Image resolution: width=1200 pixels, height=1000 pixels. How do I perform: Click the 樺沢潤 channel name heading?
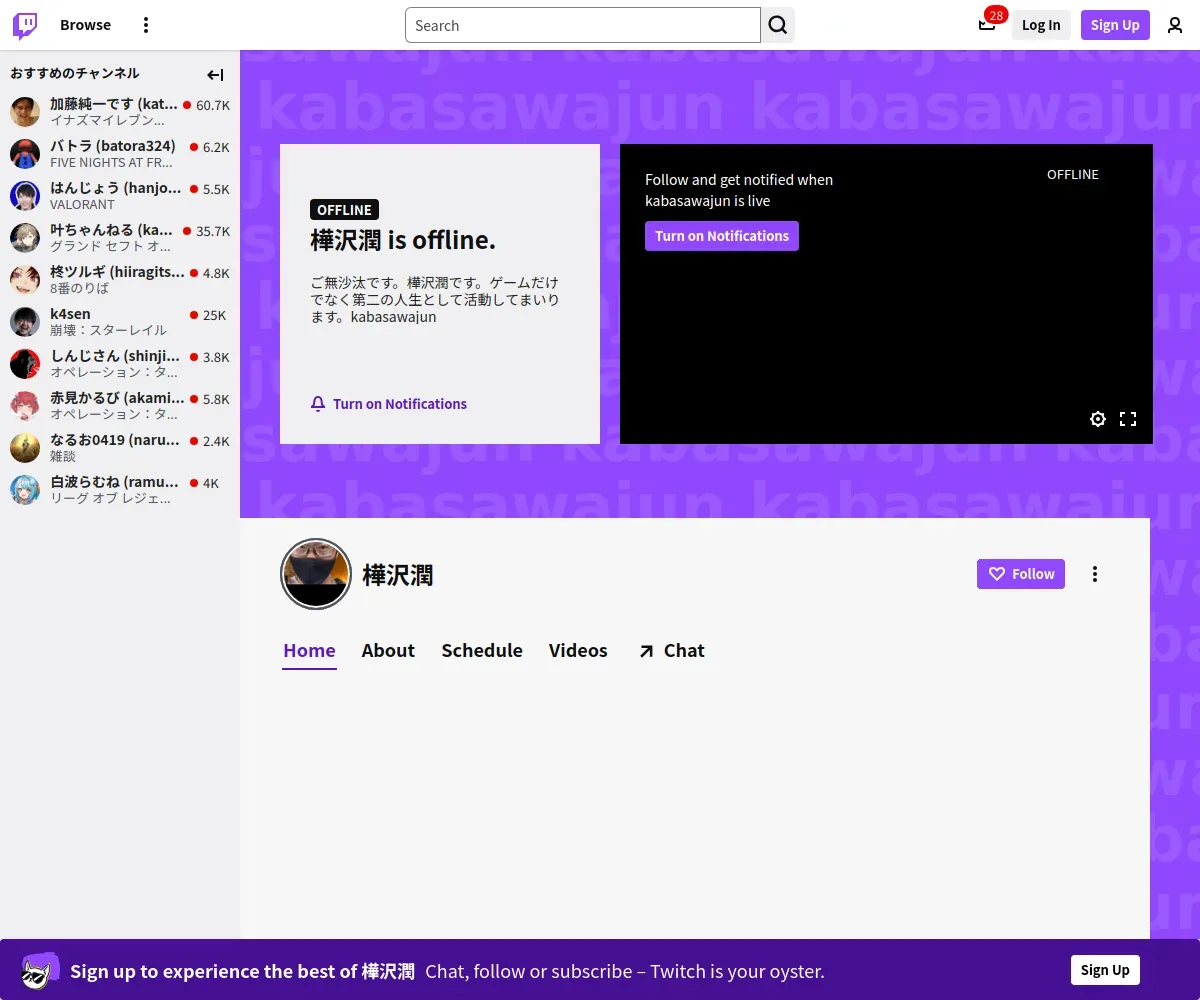398,575
